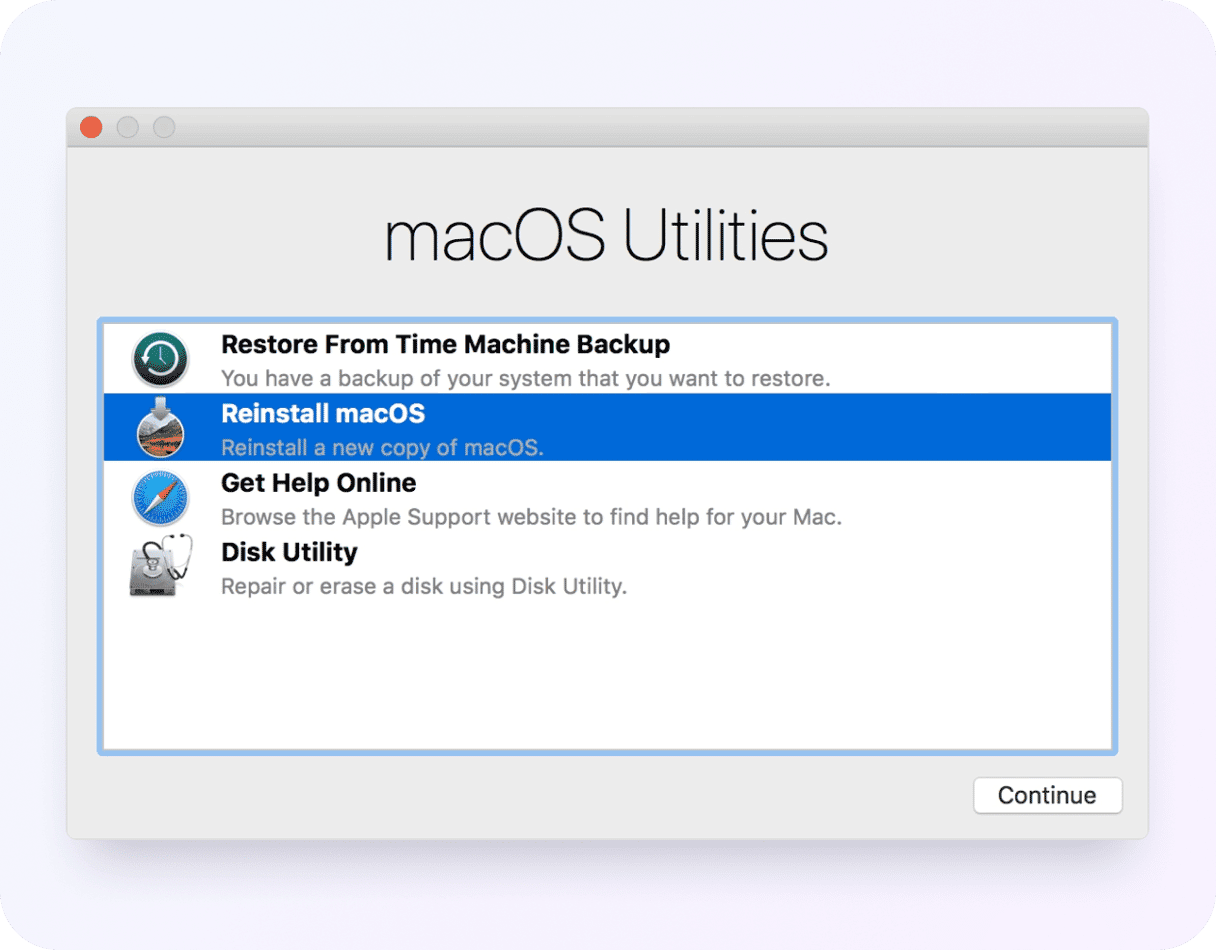Choose the Get Help Online title
This screenshot has height=950, width=1216.
point(318,483)
